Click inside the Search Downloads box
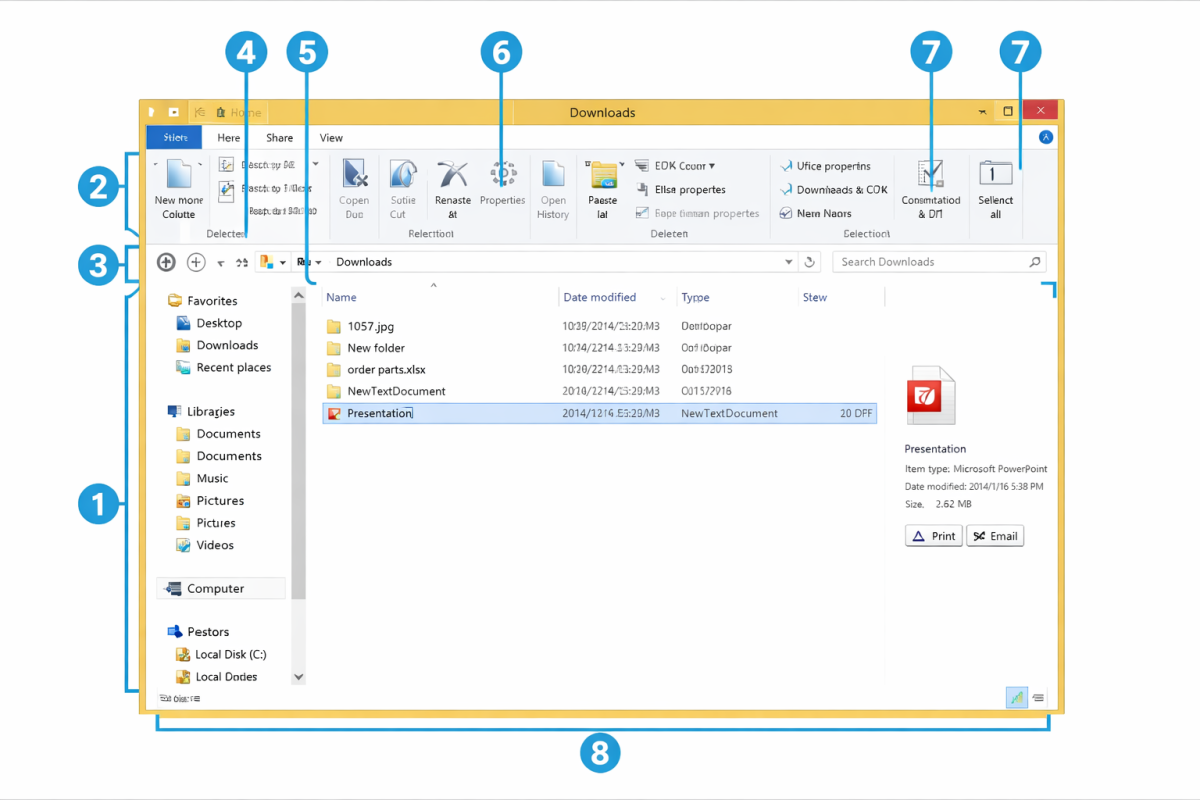 pos(930,261)
